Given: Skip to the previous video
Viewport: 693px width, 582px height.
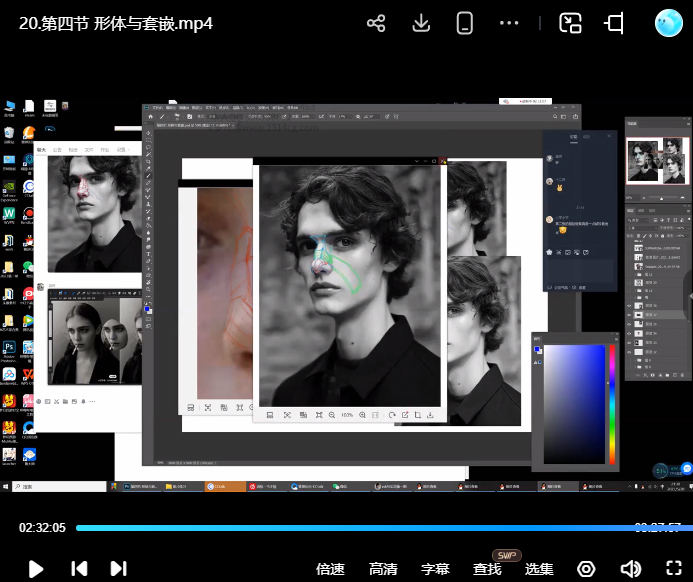Looking at the screenshot, I should click(79, 569).
